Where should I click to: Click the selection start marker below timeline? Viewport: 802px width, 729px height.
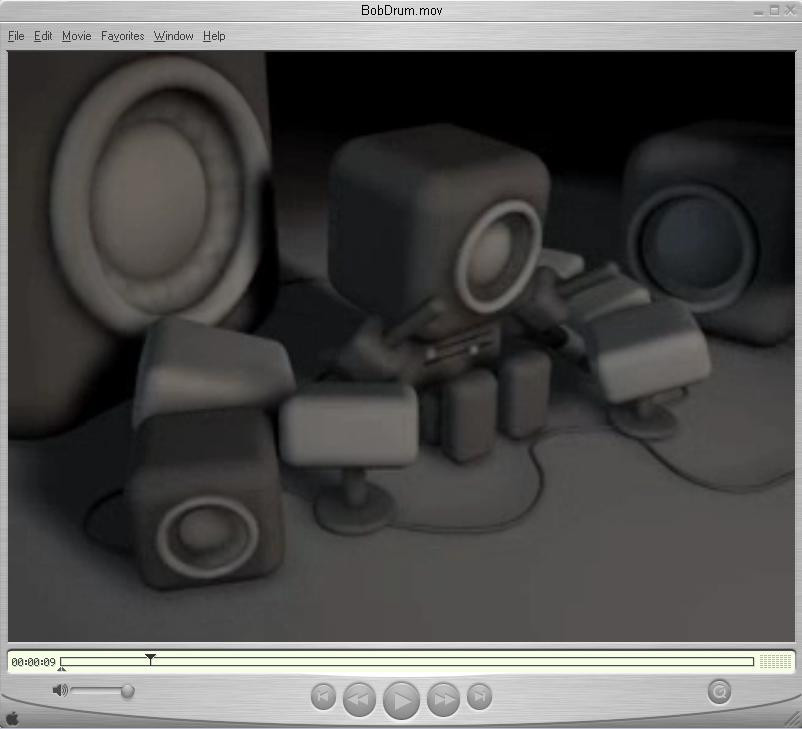click(x=62, y=669)
